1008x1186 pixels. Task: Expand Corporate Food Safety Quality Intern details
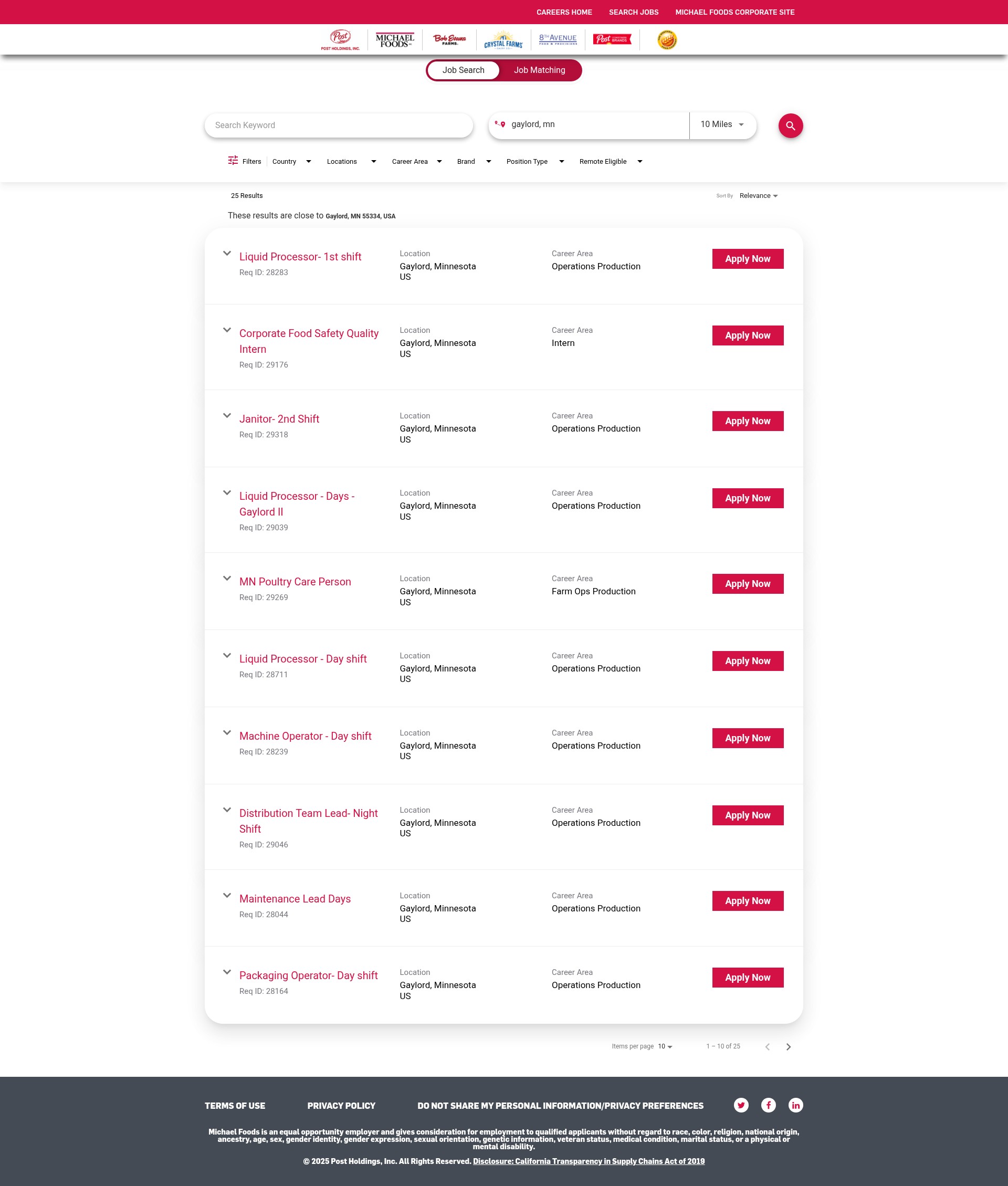coord(227,330)
